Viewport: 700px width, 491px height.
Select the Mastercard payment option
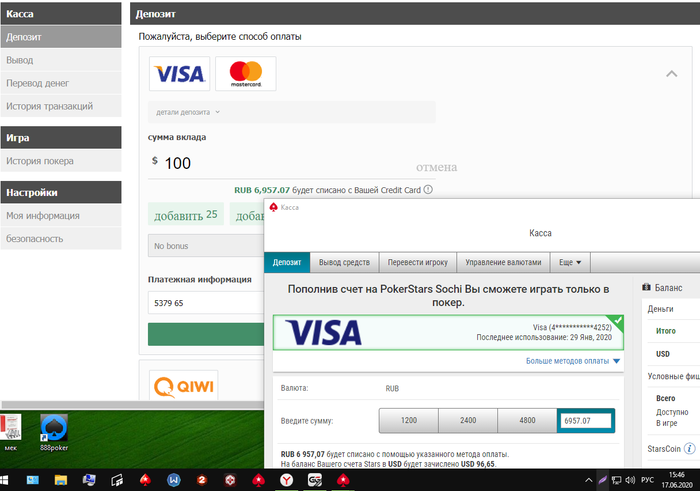(246, 74)
